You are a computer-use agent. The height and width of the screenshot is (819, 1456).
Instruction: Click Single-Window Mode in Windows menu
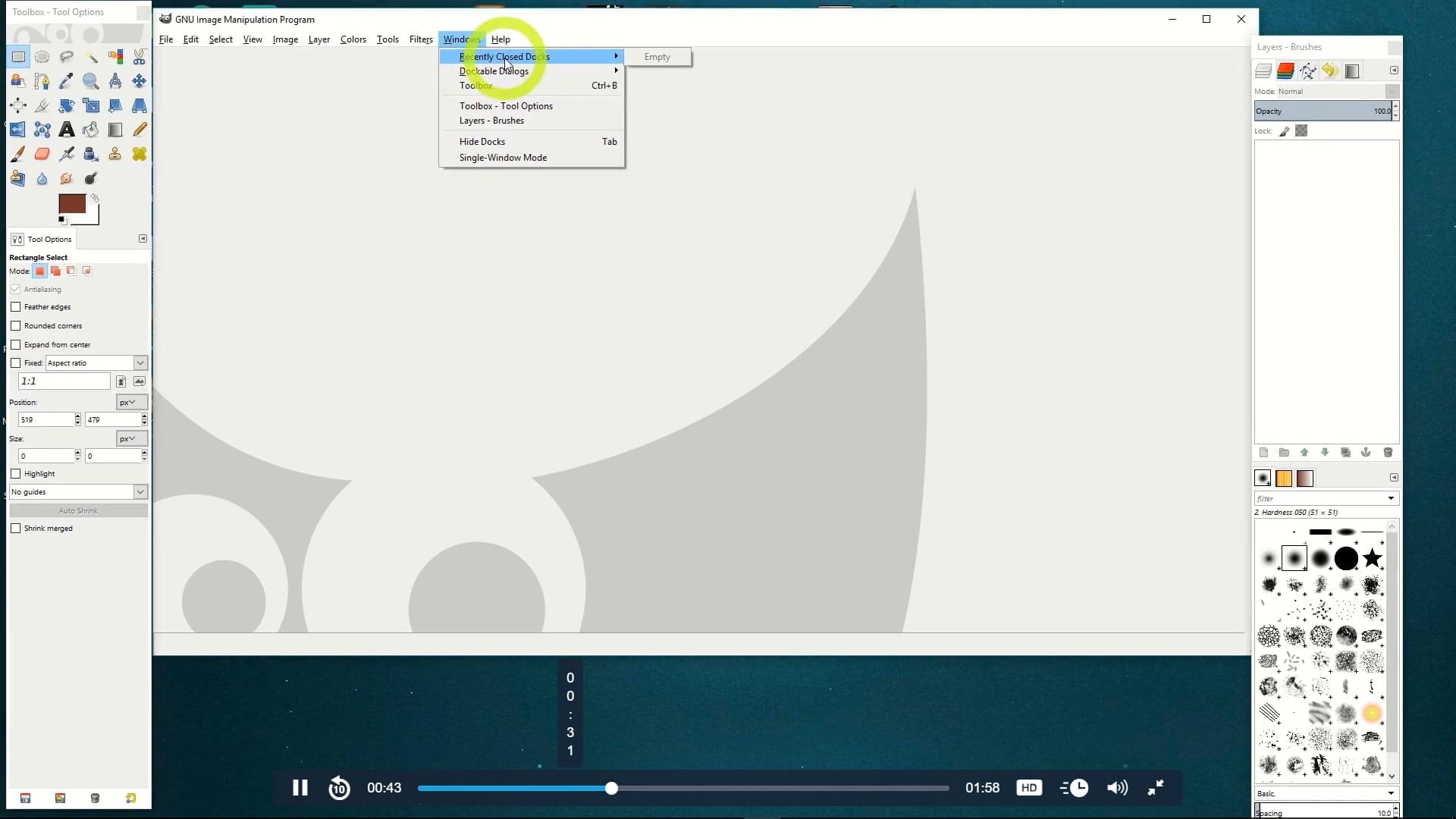coord(503,158)
